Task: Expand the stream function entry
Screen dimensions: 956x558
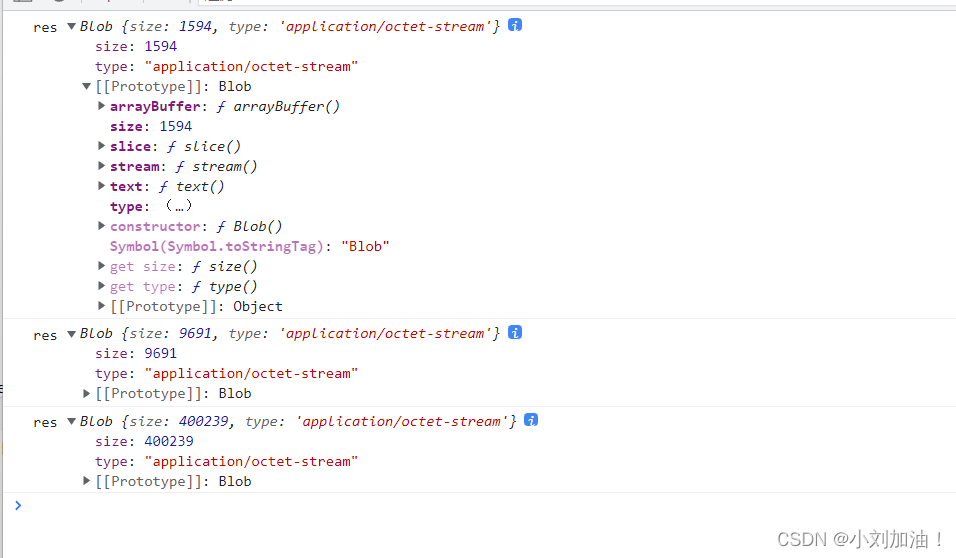Action: (102, 166)
